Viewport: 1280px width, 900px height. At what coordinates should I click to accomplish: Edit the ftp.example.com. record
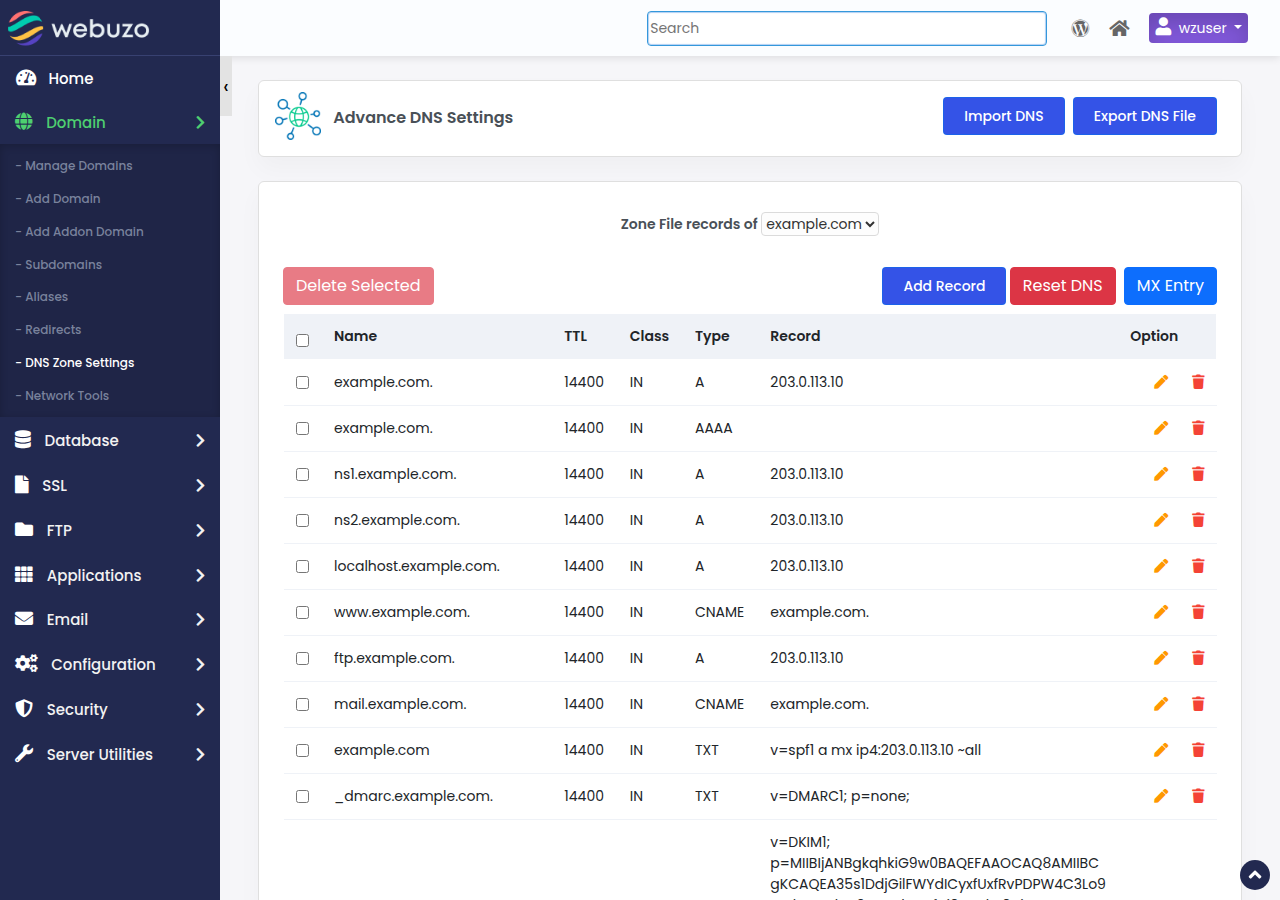tap(1161, 658)
